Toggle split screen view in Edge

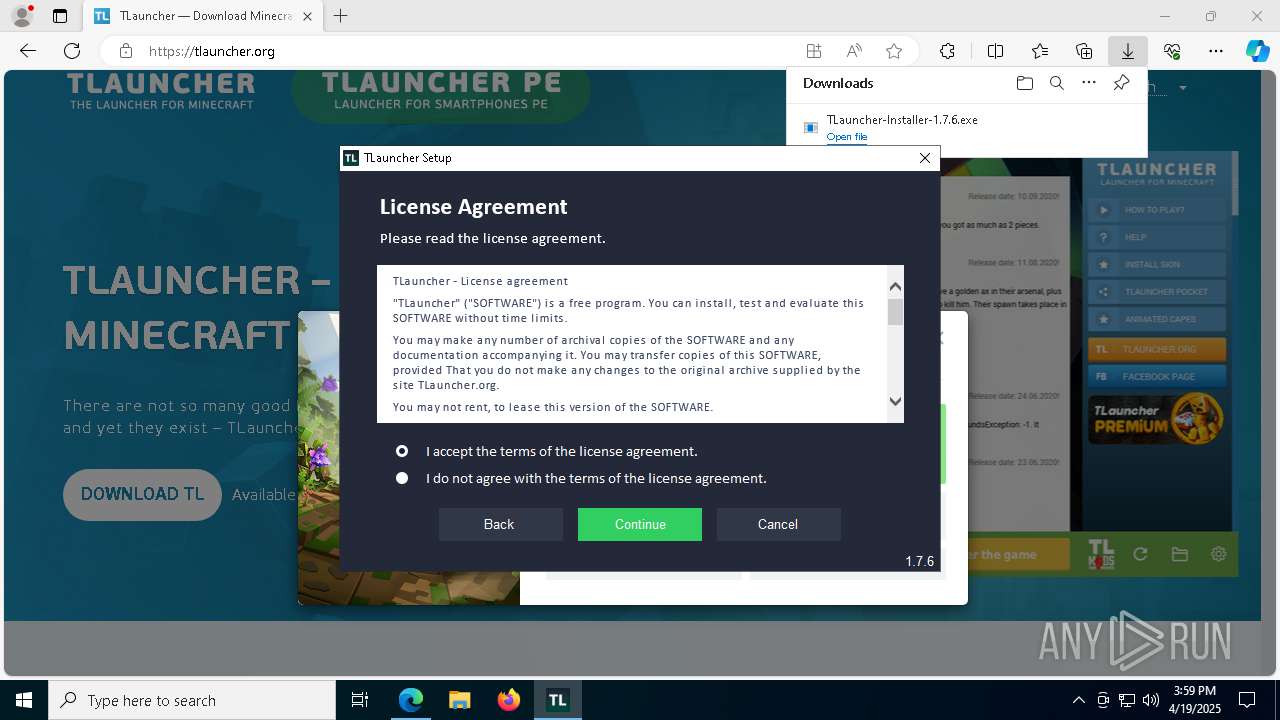pos(996,51)
